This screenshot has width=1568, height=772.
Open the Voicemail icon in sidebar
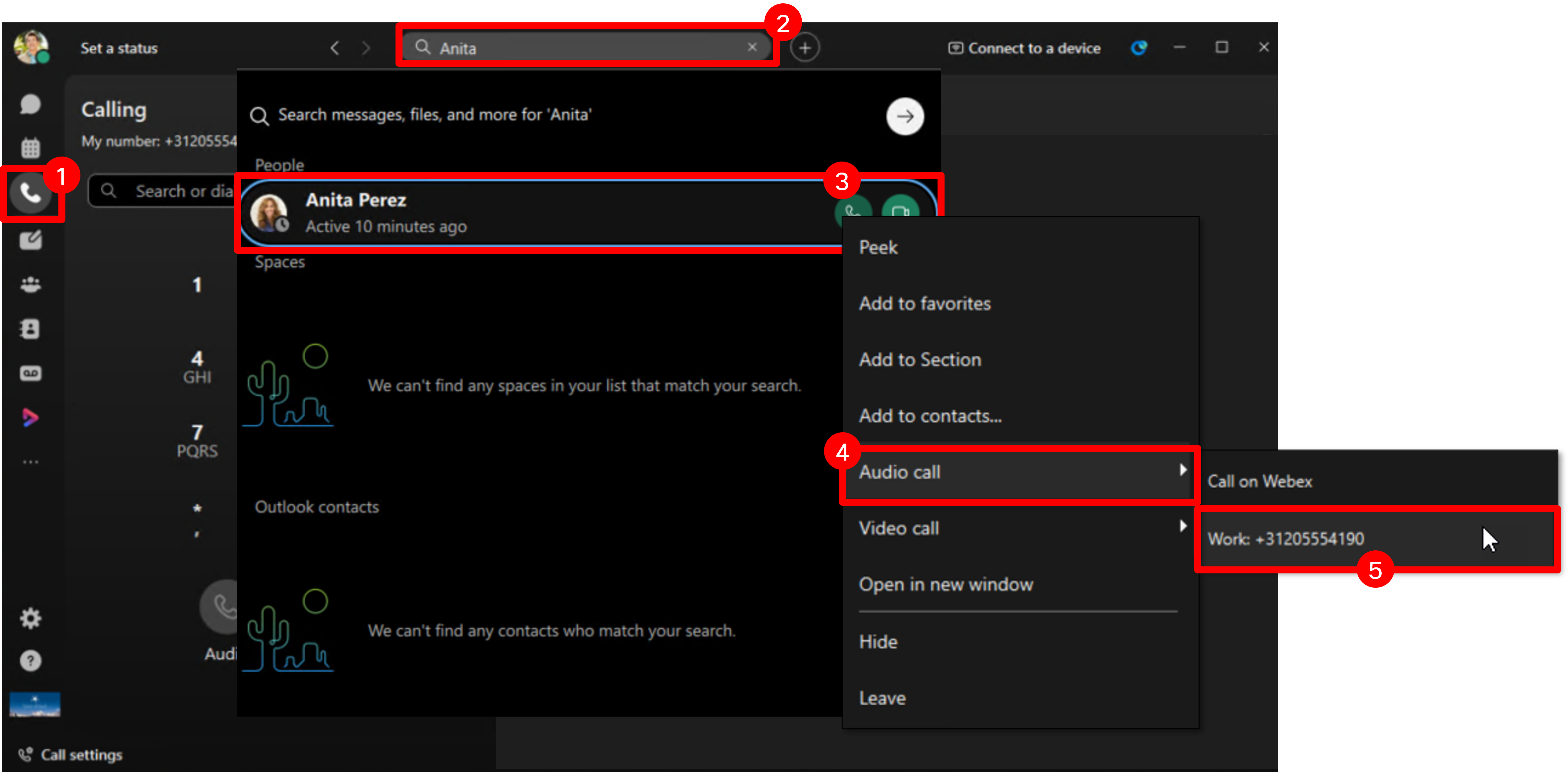click(x=30, y=373)
